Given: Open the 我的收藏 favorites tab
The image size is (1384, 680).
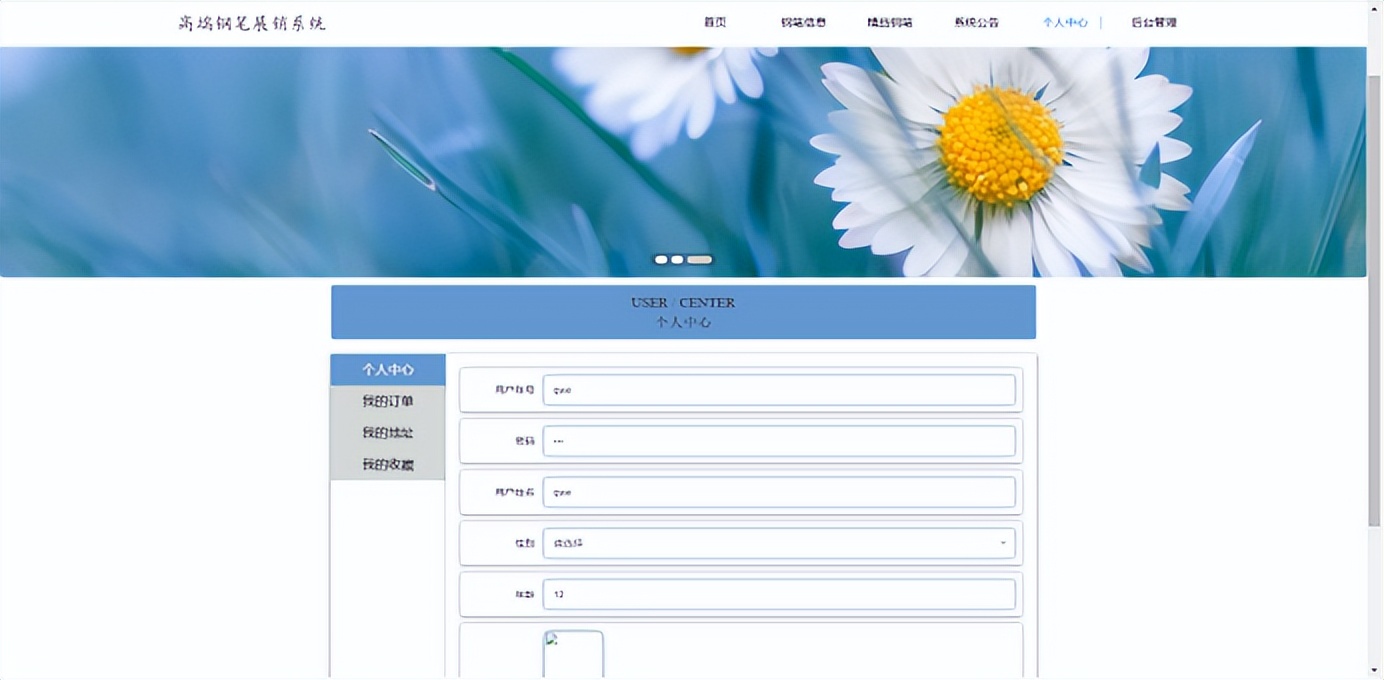Looking at the screenshot, I should tap(388, 463).
